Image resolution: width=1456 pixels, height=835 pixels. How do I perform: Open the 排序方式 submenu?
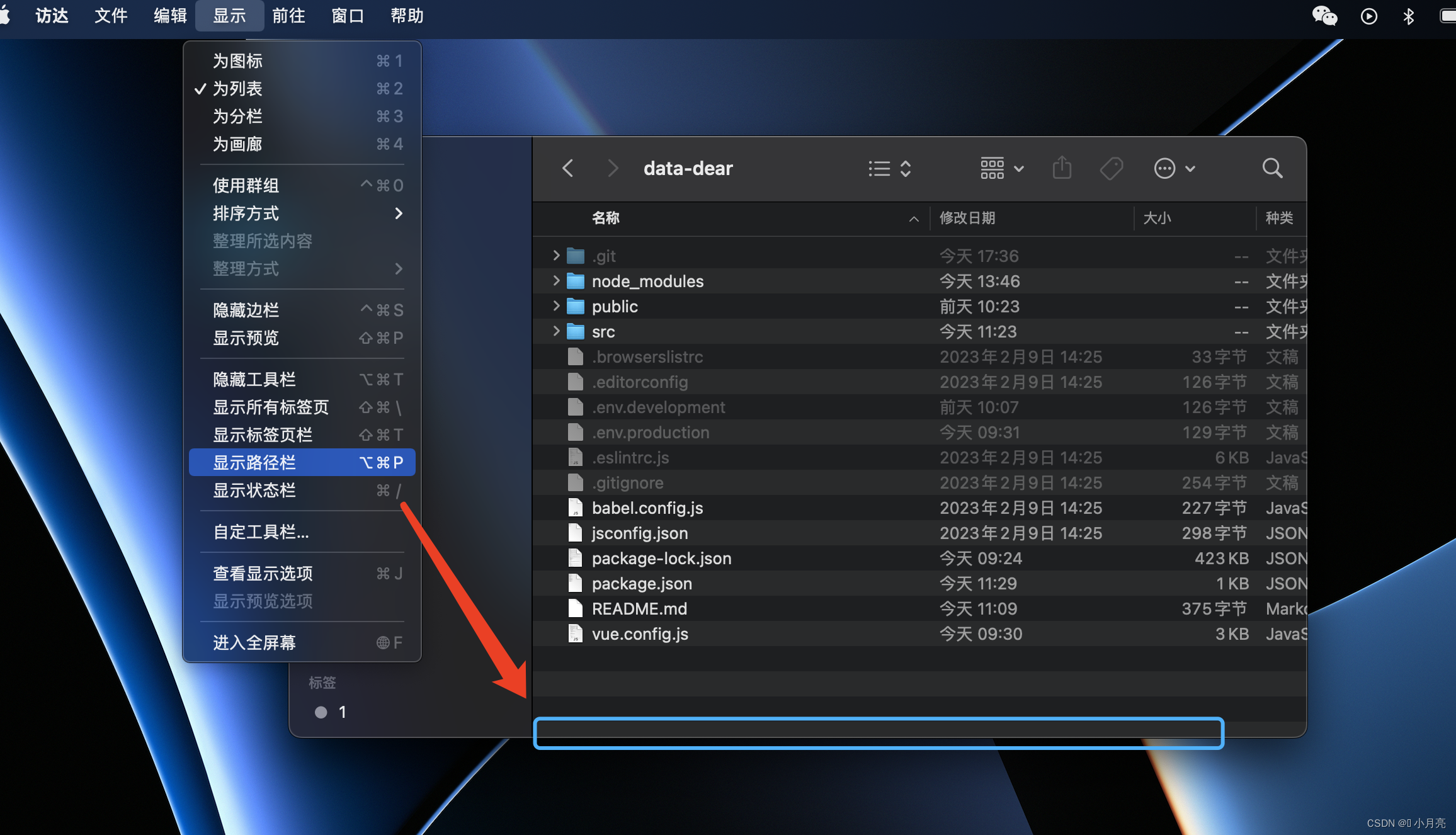click(x=302, y=213)
